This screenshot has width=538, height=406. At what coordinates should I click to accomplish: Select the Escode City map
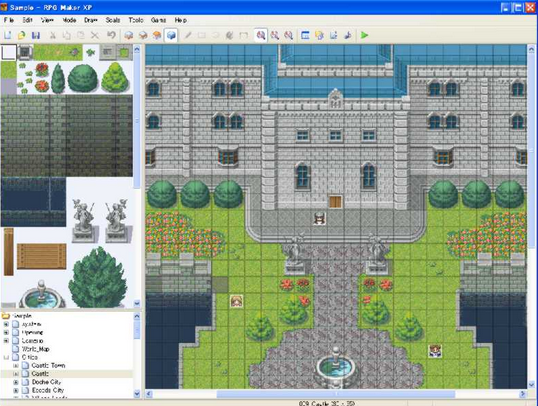click(x=48, y=390)
